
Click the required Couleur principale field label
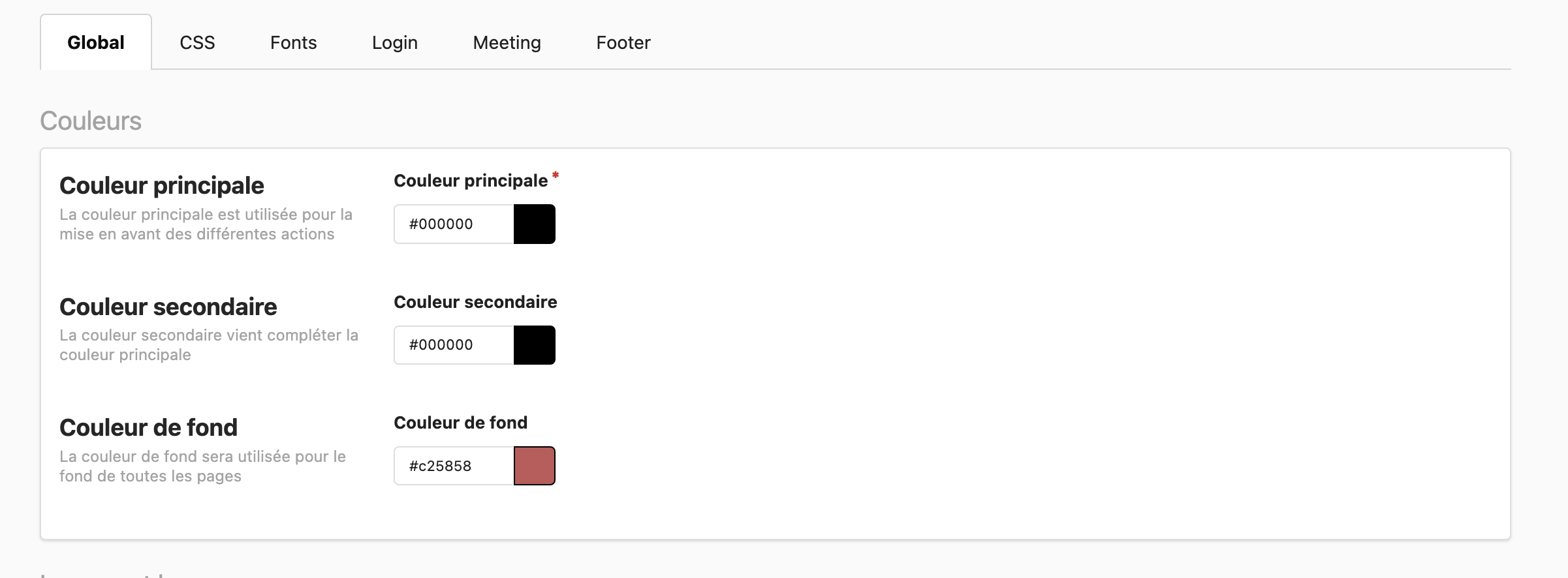pos(471,181)
